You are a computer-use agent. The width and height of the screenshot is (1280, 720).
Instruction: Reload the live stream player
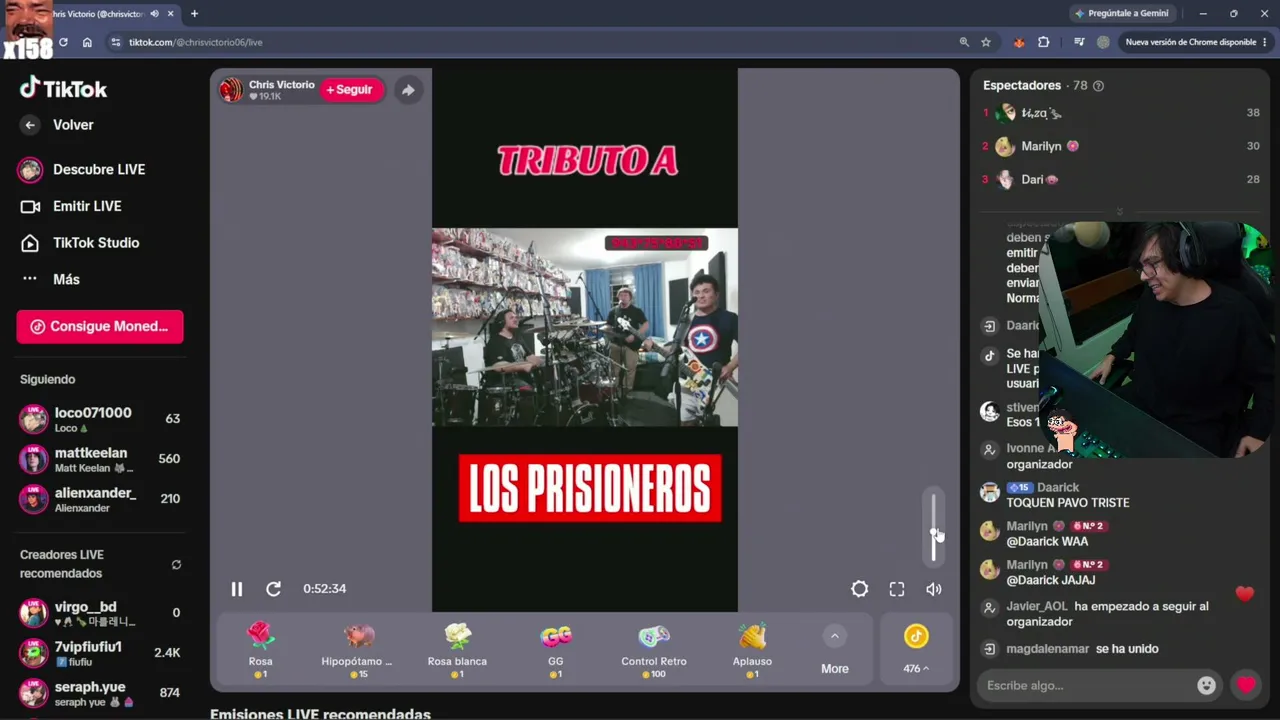tap(273, 589)
